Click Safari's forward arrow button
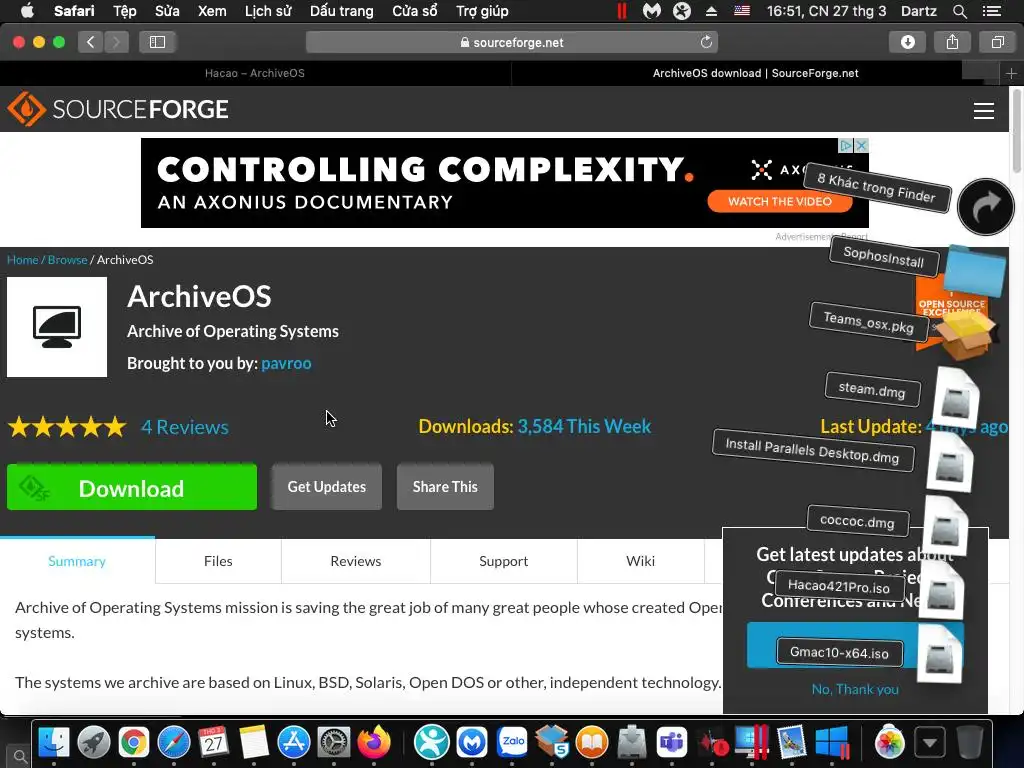 click(x=116, y=42)
